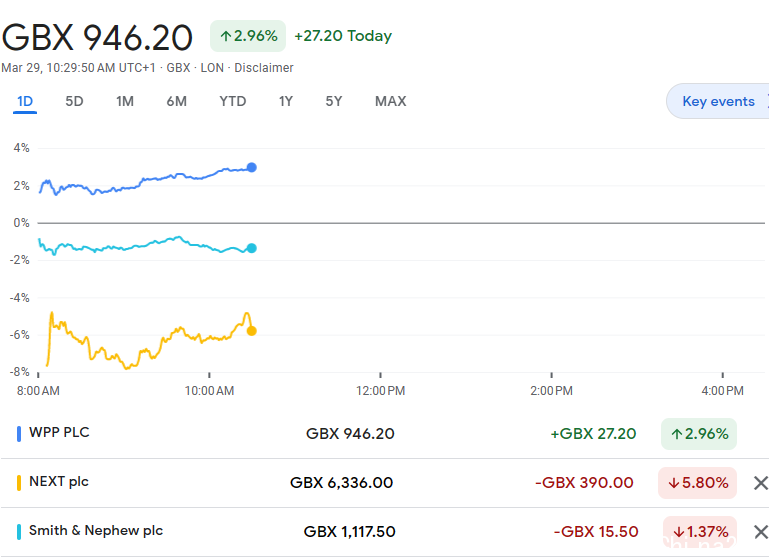Viewport: 769px width, 558px height.
Task: Click the Smith & Nephew 1.37% down badge
Action: [700, 532]
